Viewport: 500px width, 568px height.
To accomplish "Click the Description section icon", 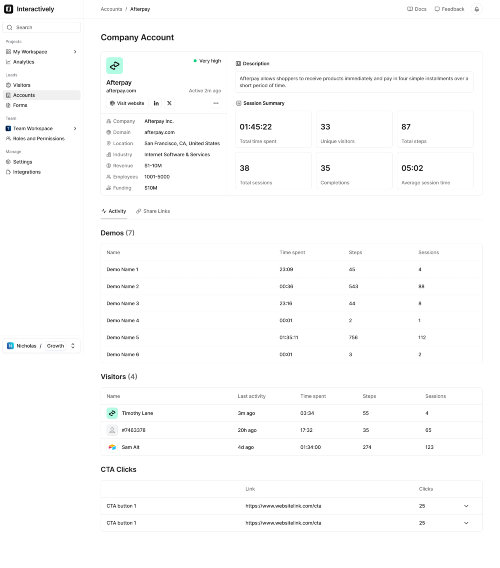I will point(238,63).
